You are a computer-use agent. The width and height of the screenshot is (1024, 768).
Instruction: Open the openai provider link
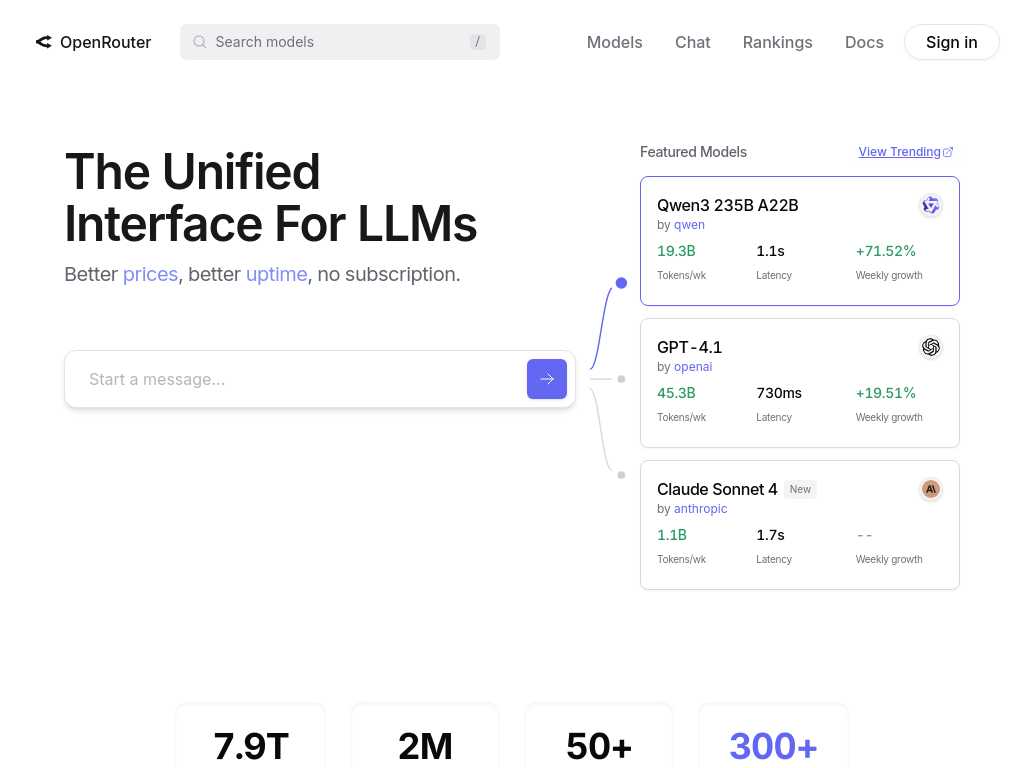tap(693, 366)
